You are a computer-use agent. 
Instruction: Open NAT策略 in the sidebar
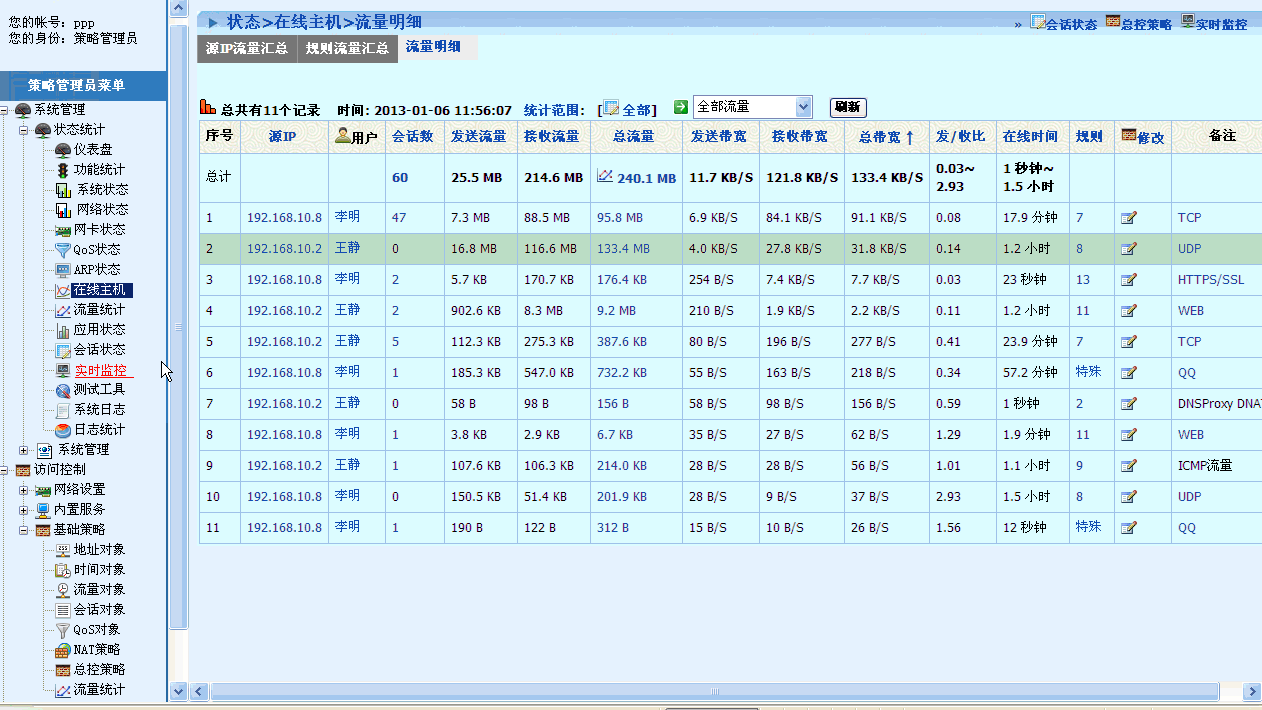(96, 649)
